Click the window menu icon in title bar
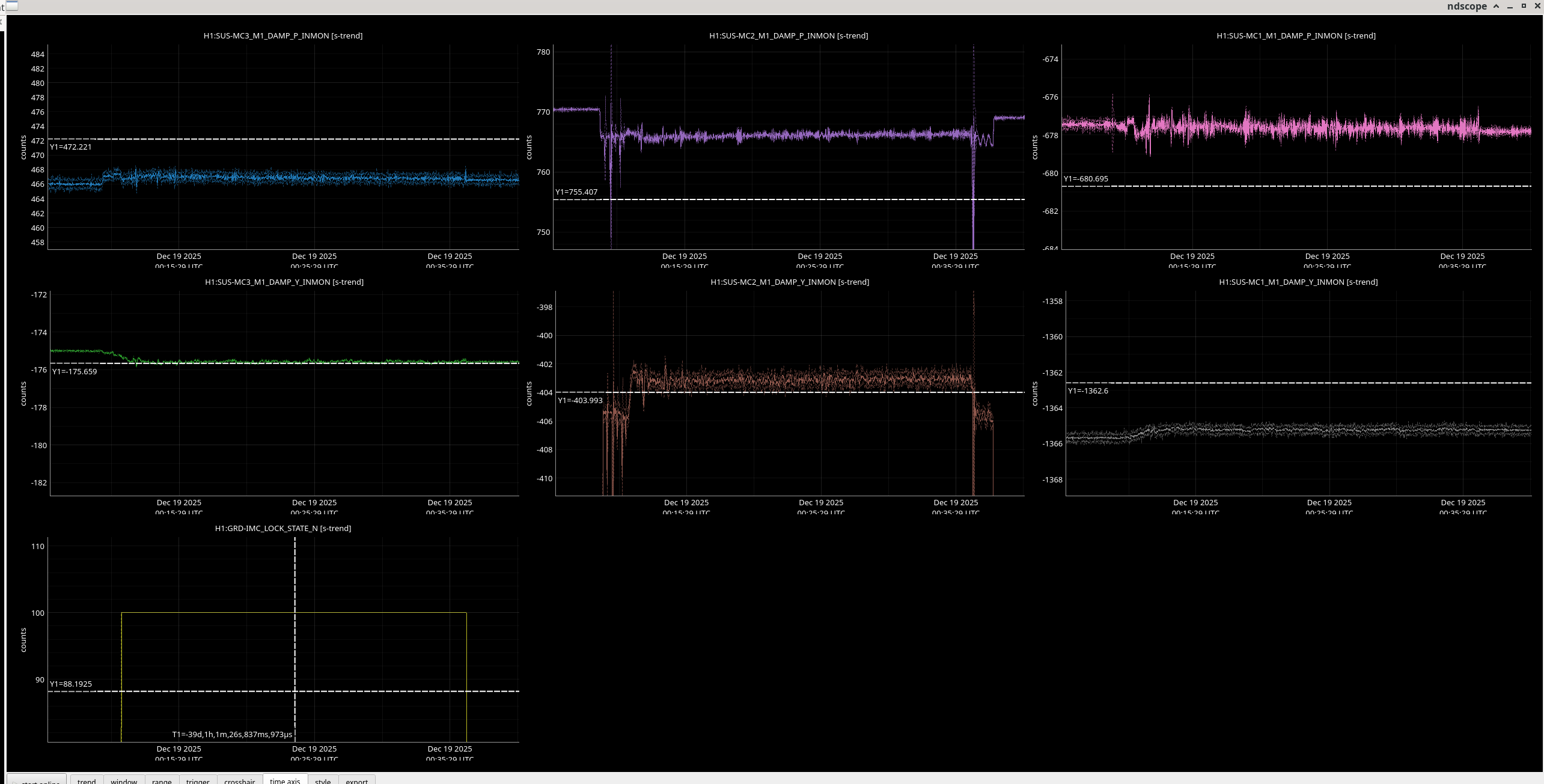Image resolution: width=1544 pixels, height=784 pixels. click(x=11, y=6)
